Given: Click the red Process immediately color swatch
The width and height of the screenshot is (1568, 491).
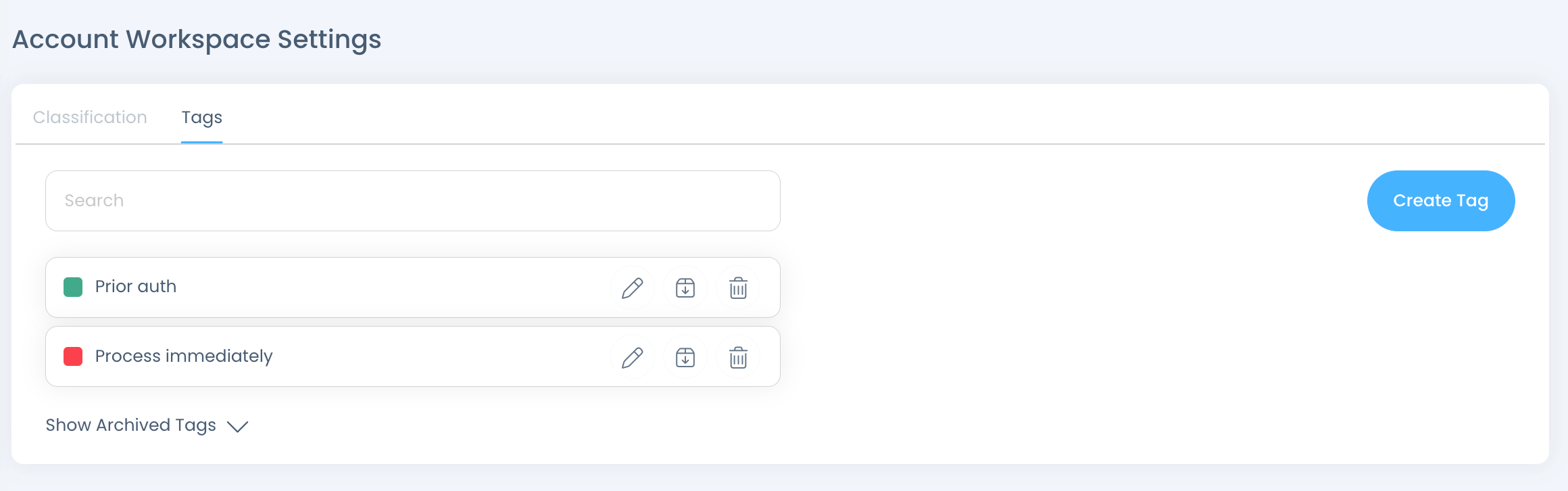Looking at the screenshot, I should pyautogui.click(x=73, y=356).
